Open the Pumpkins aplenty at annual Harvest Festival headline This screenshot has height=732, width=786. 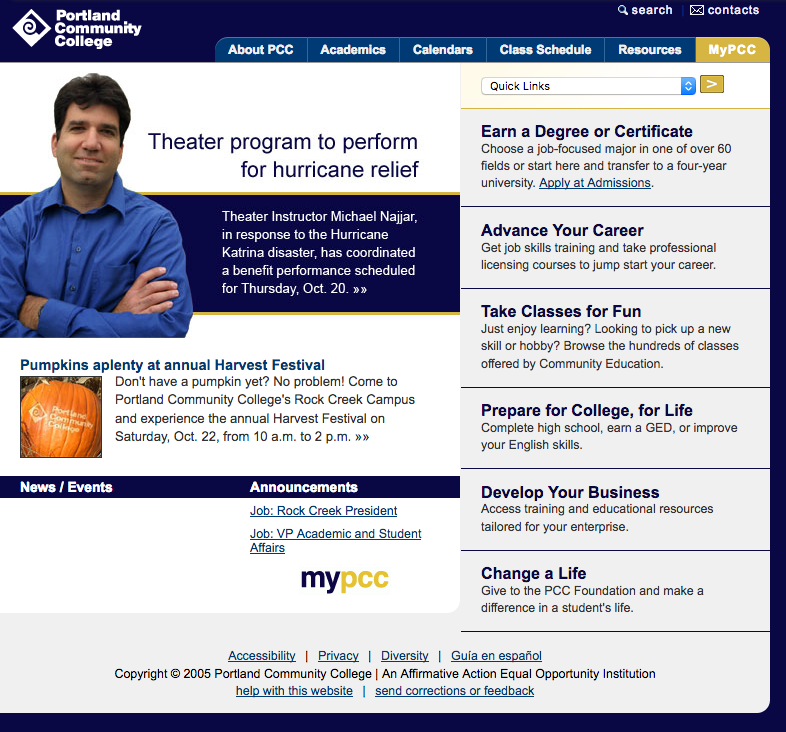click(172, 364)
